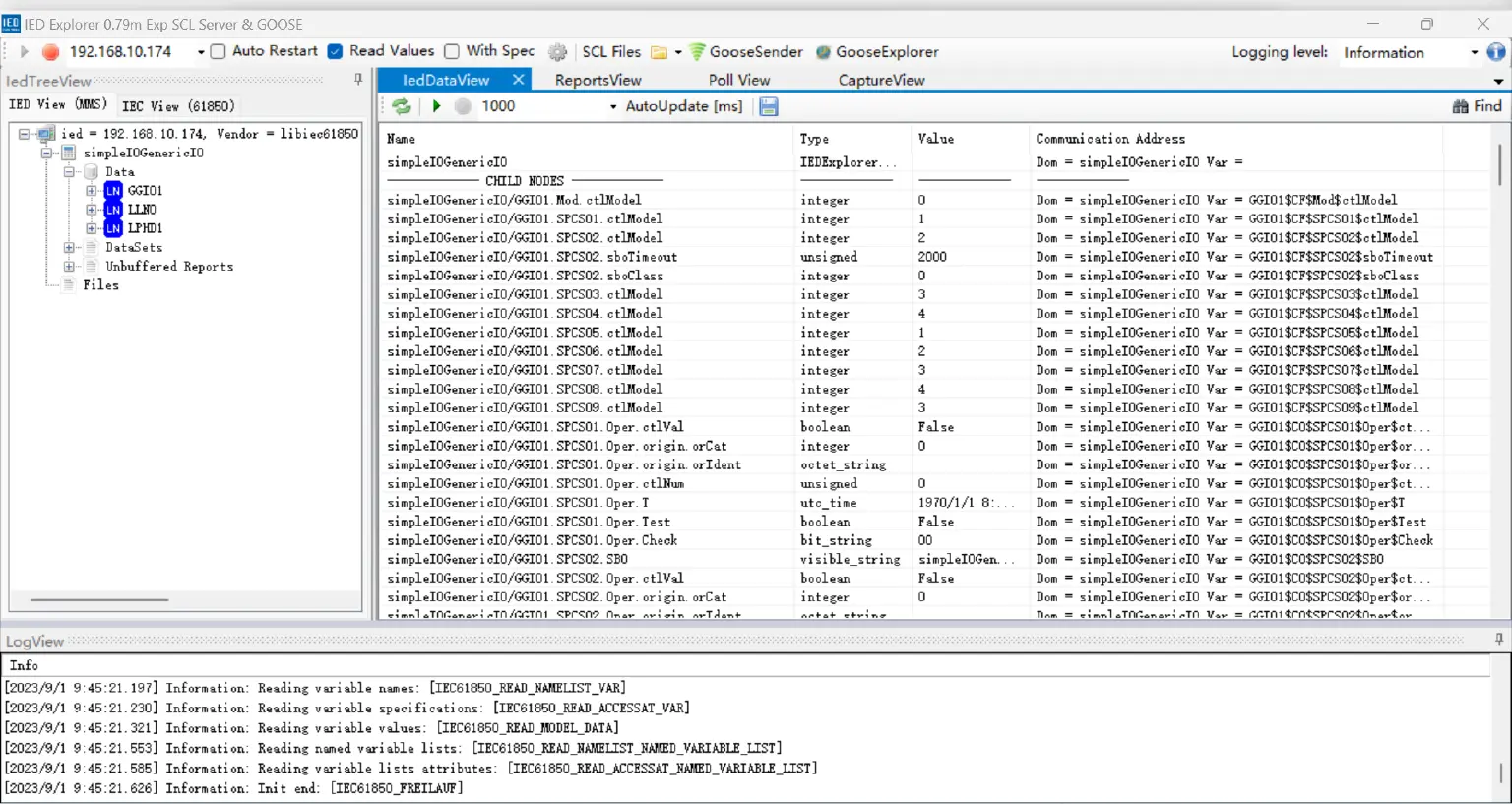Switch to the ReportsView tab

(x=598, y=80)
